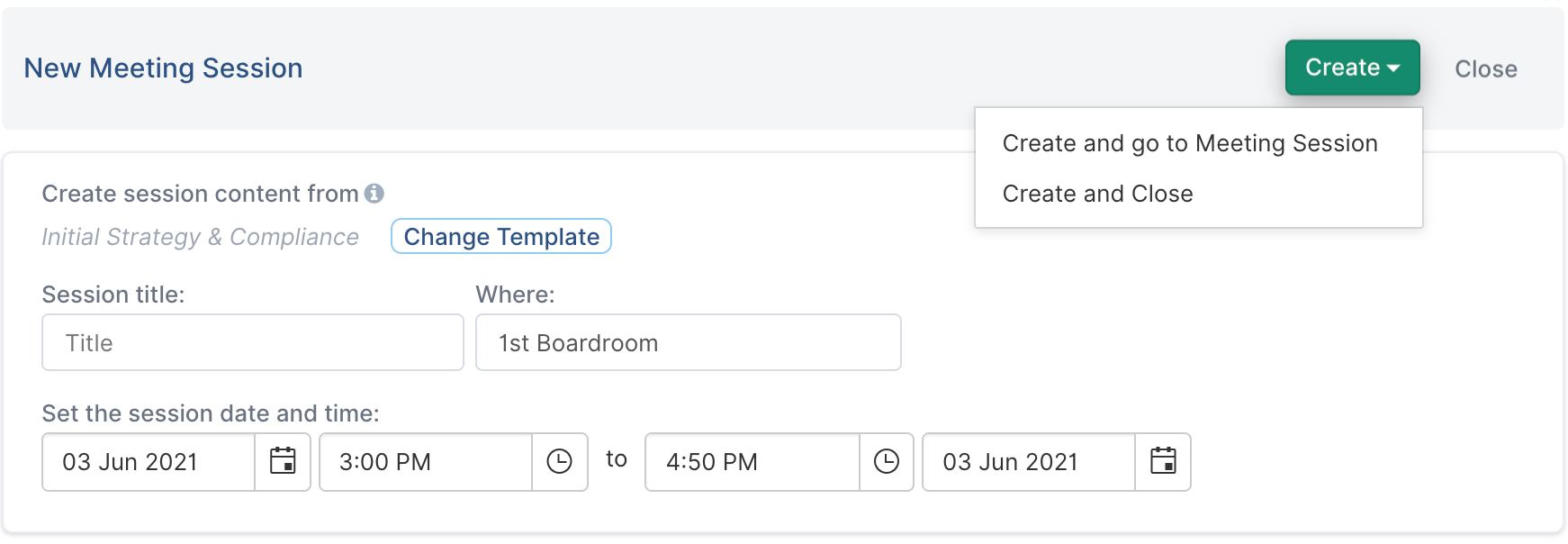Click the end date field after 4:50 PM

[x=1029, y=462]
